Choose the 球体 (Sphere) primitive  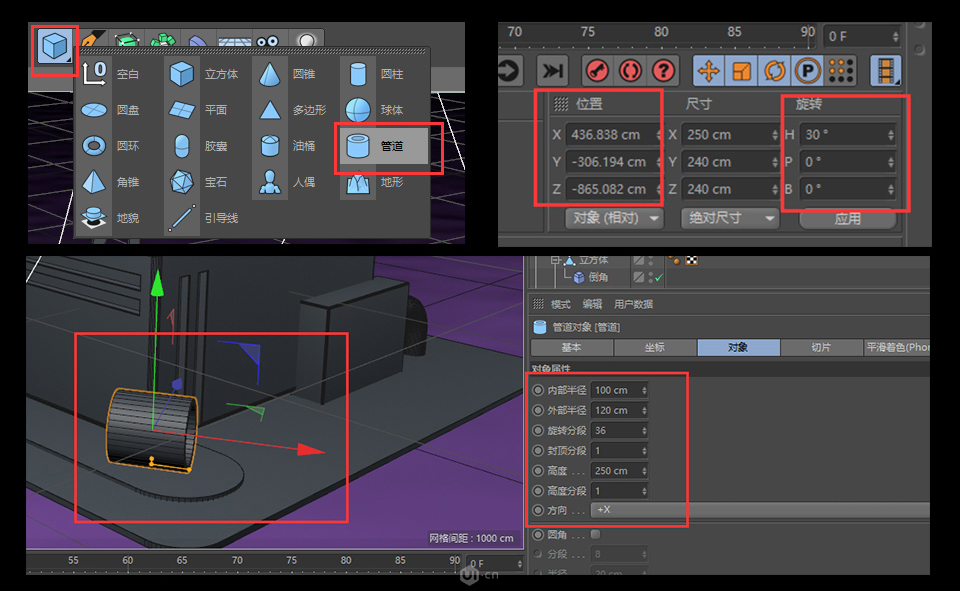357,110
